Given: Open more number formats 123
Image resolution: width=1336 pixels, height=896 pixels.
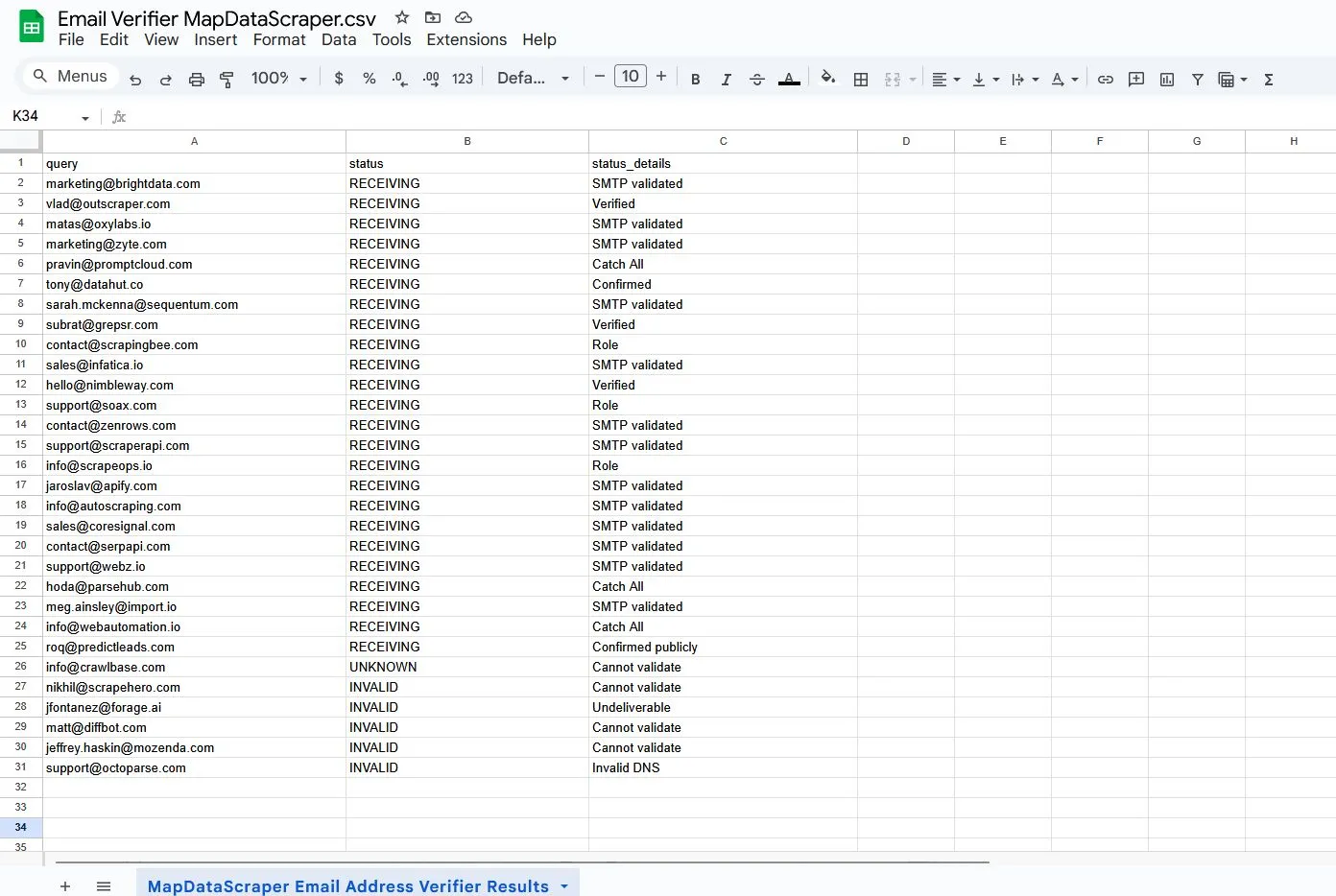Looking at the screenshot, I should pos(463,79).
